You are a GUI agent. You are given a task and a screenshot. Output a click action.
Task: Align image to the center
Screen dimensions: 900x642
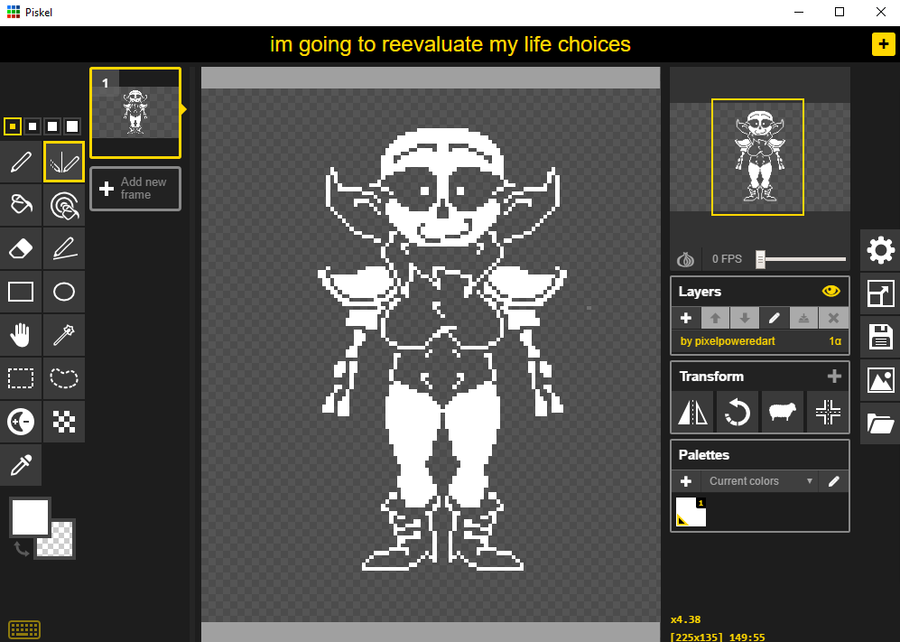coord(828,412)
